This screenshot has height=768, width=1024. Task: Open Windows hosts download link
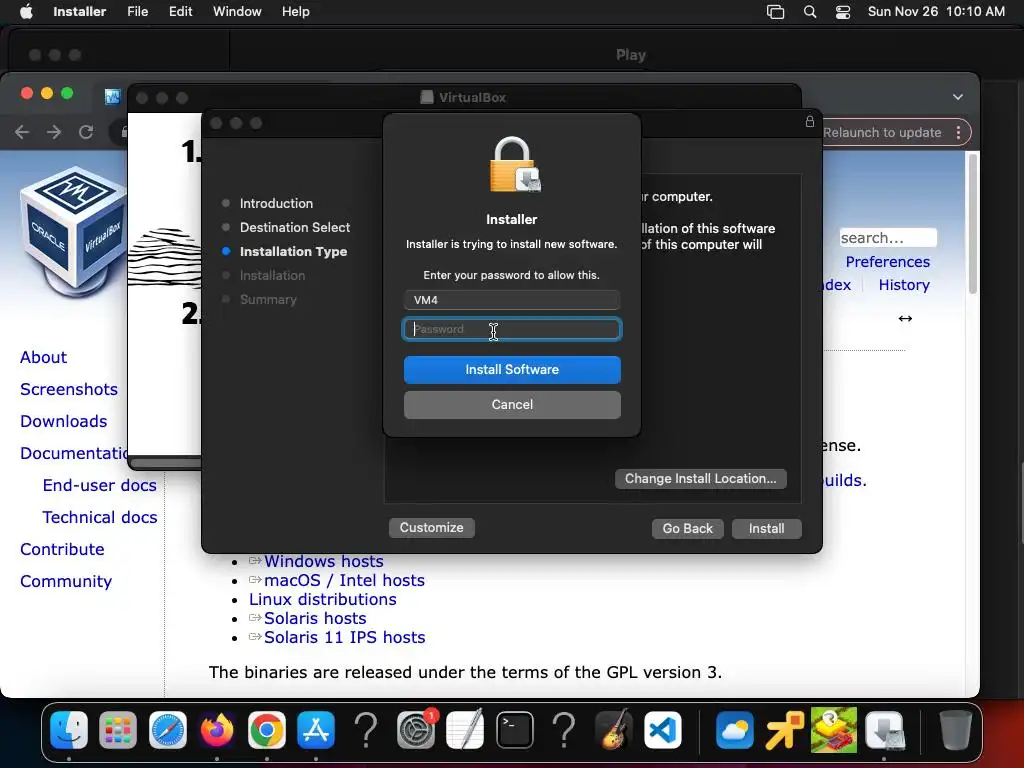[323, 562]
